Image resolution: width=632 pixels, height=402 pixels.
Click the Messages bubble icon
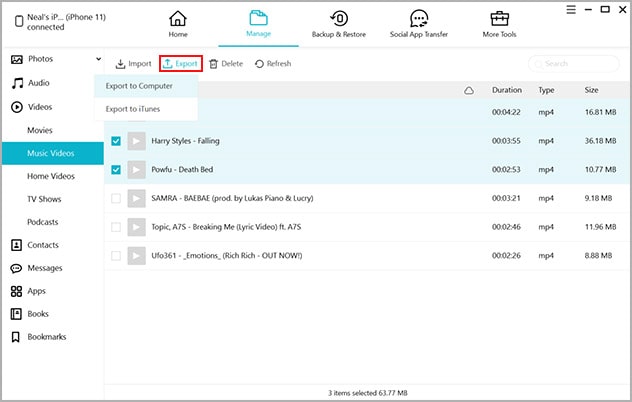click(16, 268)
